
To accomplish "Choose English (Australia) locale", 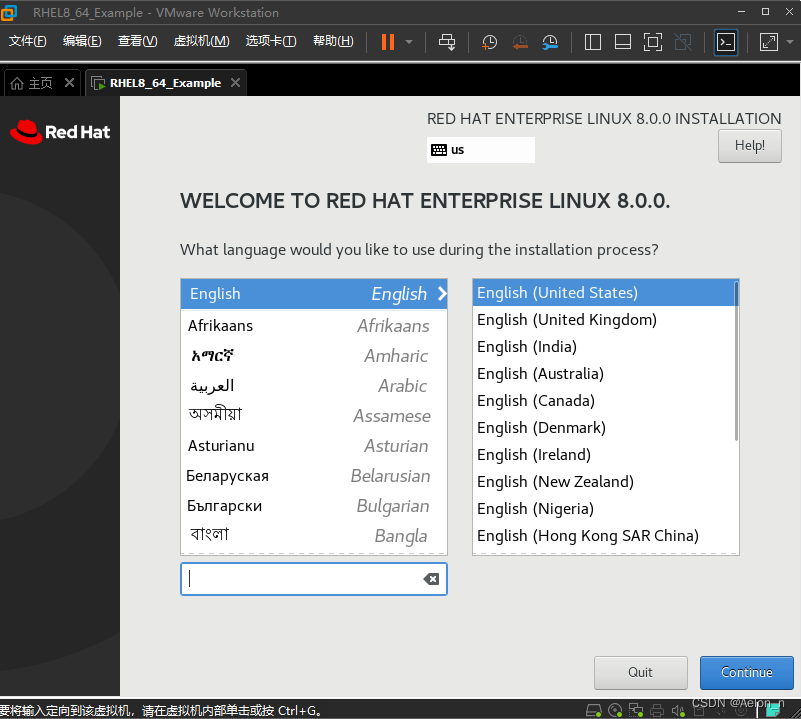I will pyautogui.click(x=603, y=374).
